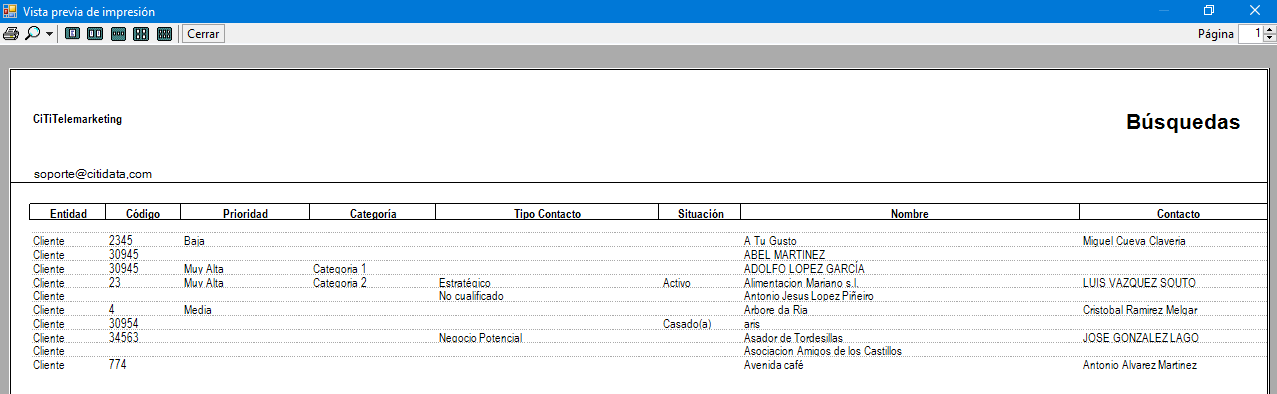Click code 23 cell

(115, 283)
